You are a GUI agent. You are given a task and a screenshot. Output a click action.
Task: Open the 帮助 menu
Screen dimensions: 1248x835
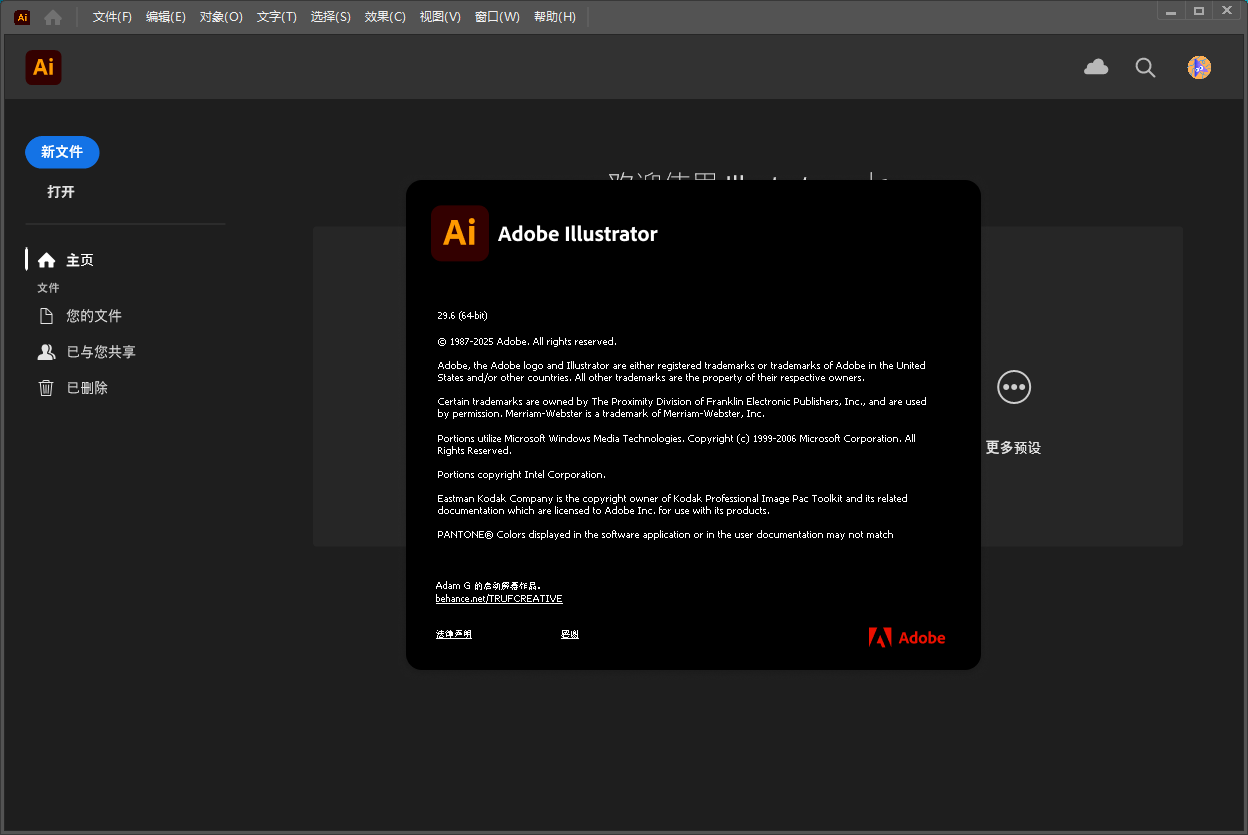click(x=554, y=16)
